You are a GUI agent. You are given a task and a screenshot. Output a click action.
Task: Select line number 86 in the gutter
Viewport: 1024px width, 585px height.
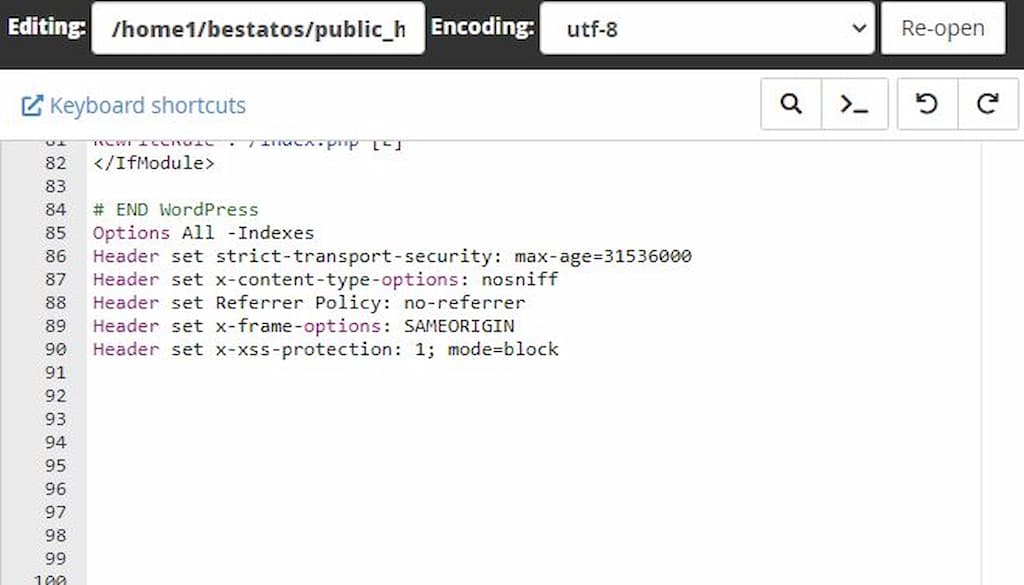tap(56, 256)
